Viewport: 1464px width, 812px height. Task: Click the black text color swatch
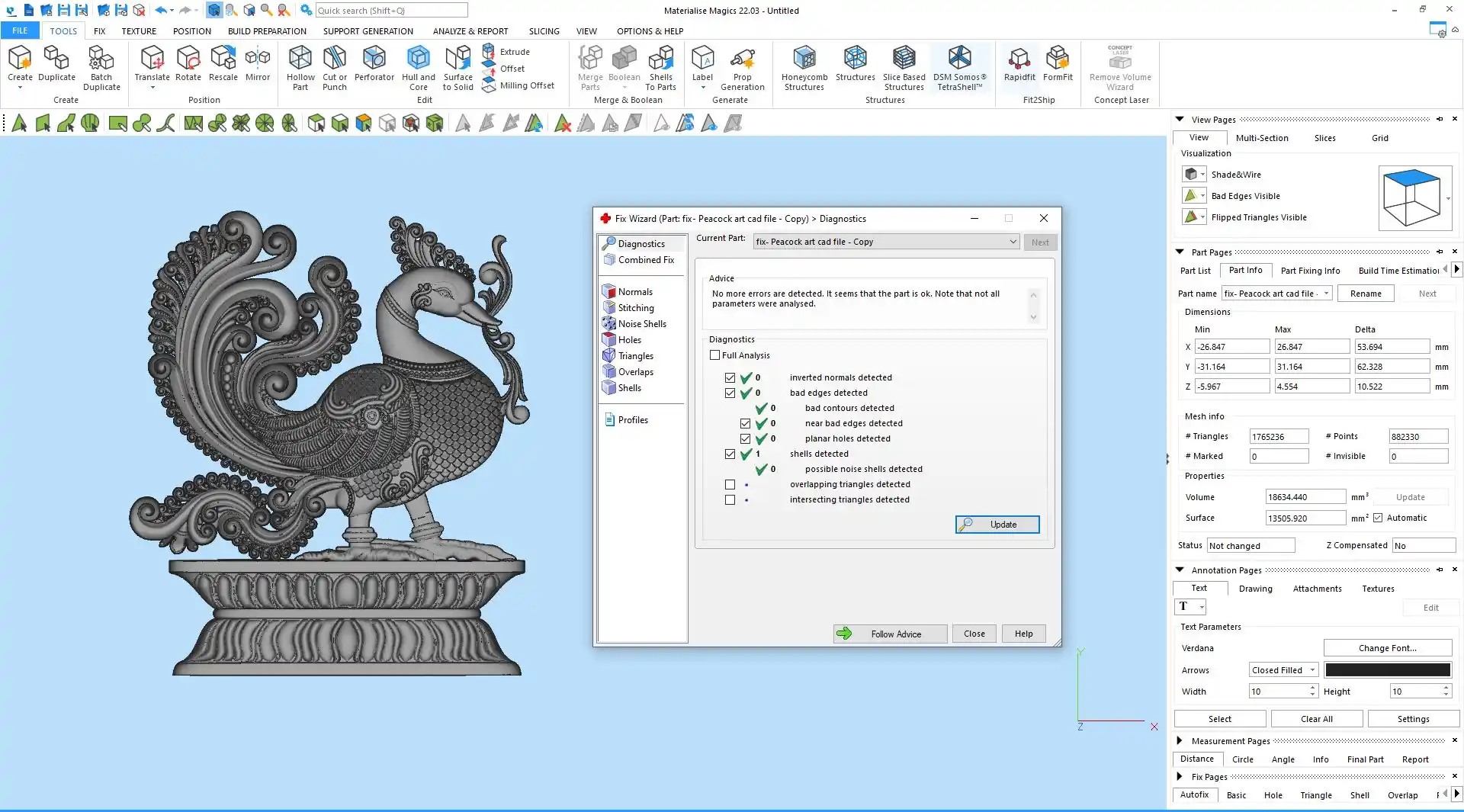click(x=1387, y=670)
